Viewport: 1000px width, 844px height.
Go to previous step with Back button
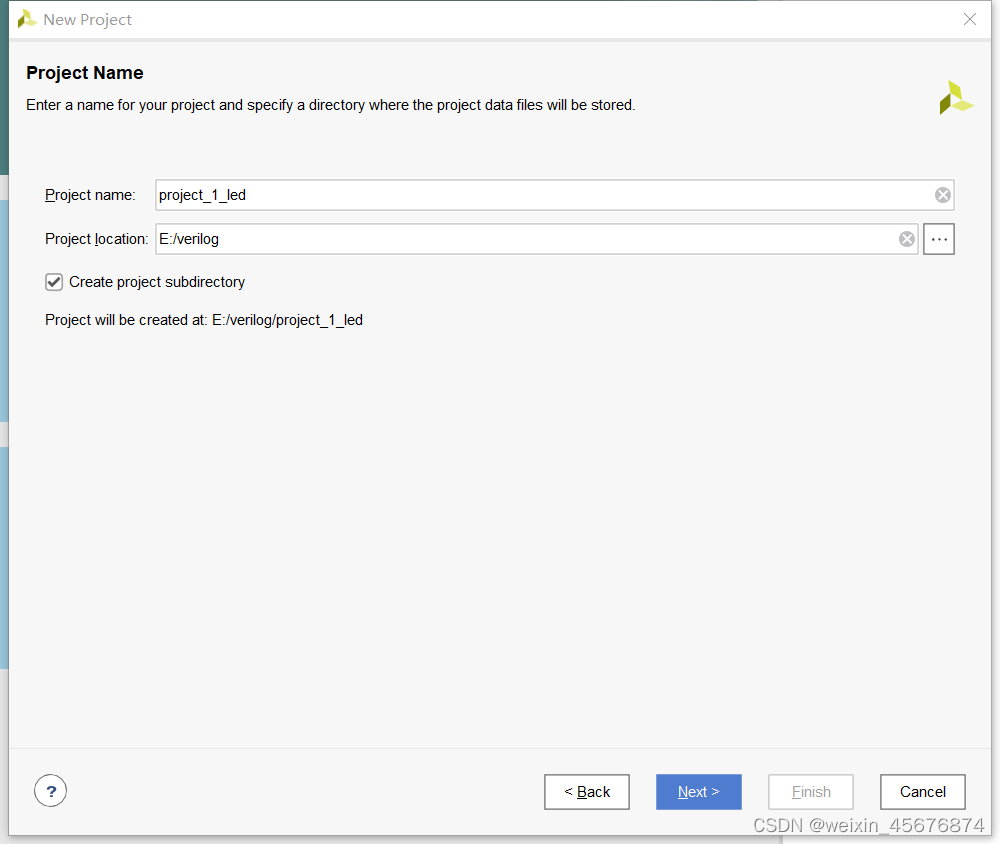click(587, 792)
